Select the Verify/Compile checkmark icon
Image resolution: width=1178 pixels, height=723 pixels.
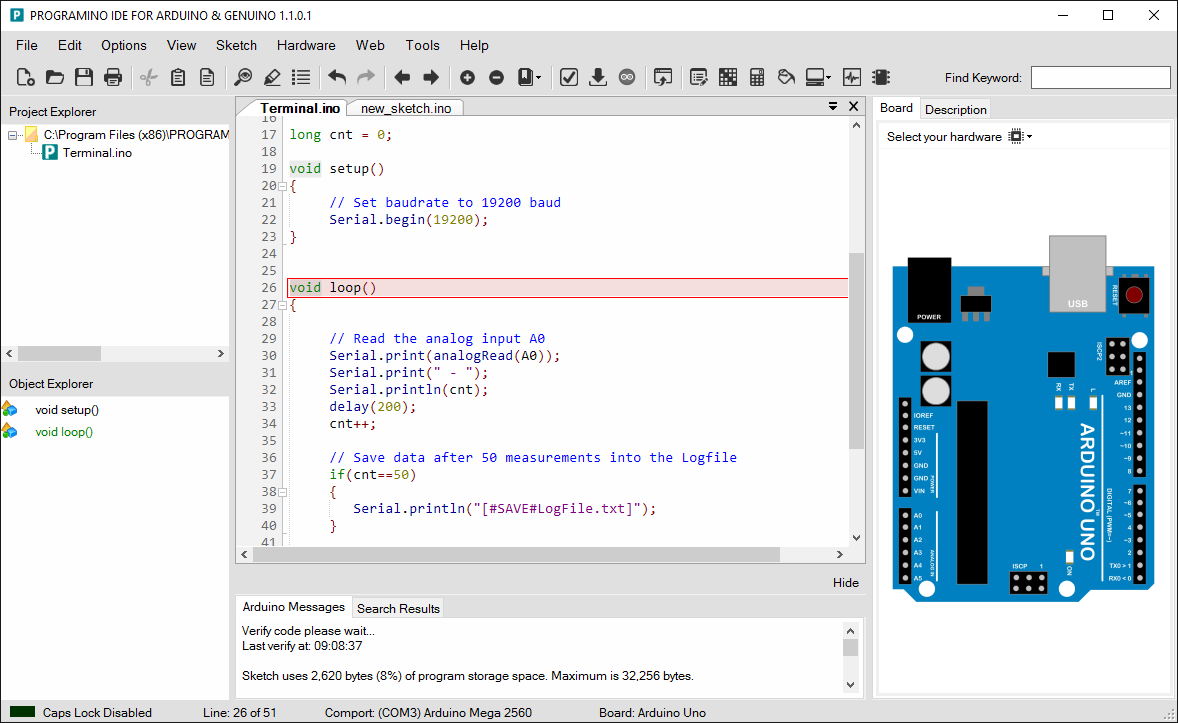[x=568, y=77]
